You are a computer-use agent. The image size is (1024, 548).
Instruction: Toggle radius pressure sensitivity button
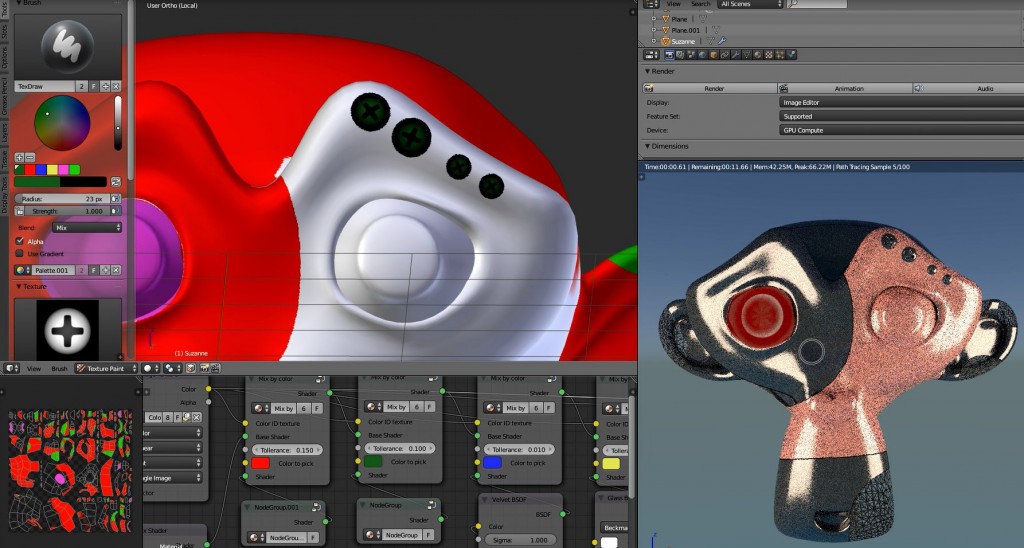tap(116, 199)
